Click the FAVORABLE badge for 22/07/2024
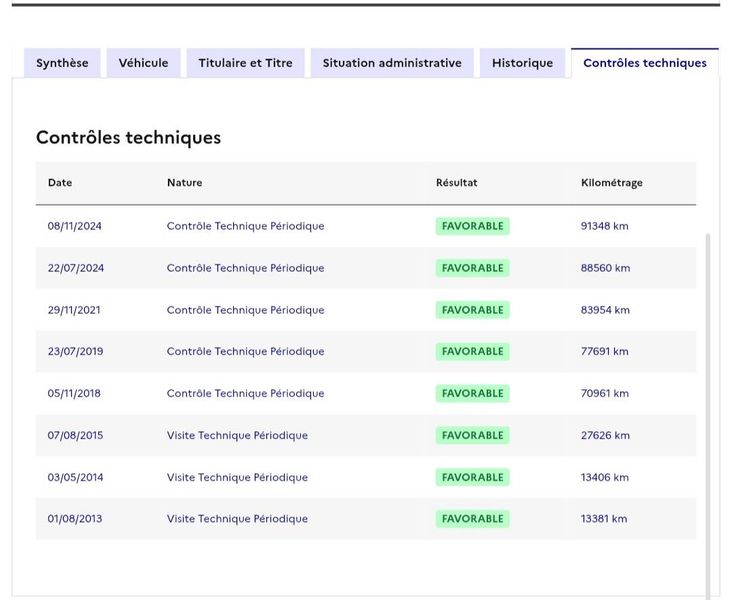 pyautogui.click(x=472, y=268)
